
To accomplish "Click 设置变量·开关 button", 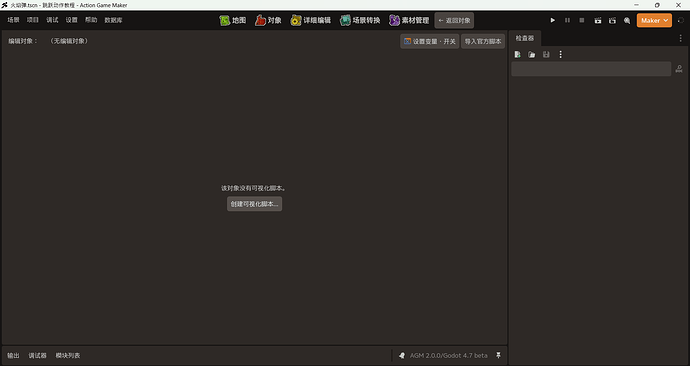I will point(429,41).
